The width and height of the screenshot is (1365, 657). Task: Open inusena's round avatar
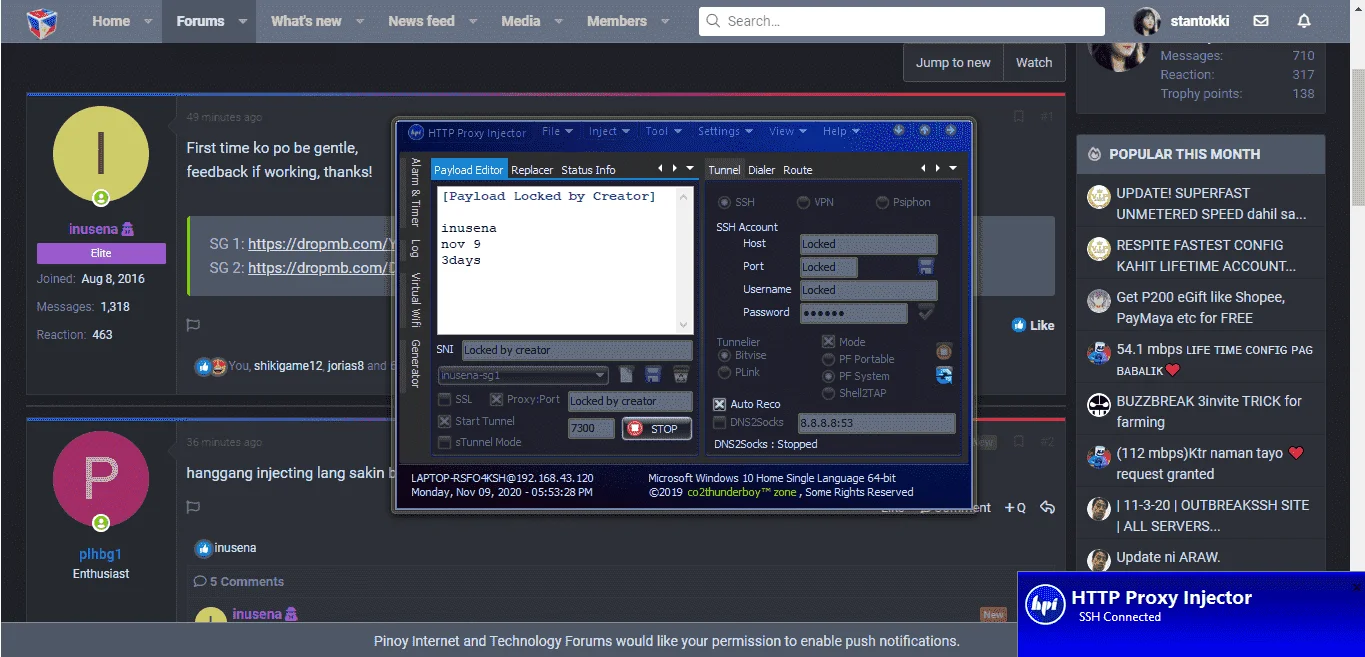[x=100, y=155]
